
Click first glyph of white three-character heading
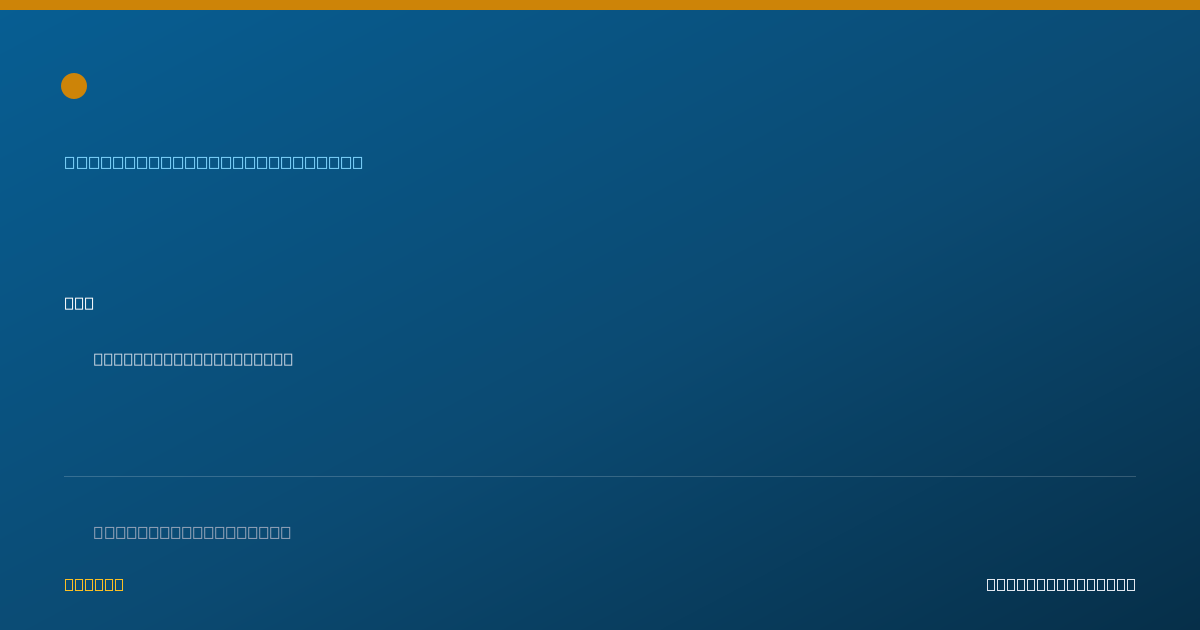click(69, 303)
